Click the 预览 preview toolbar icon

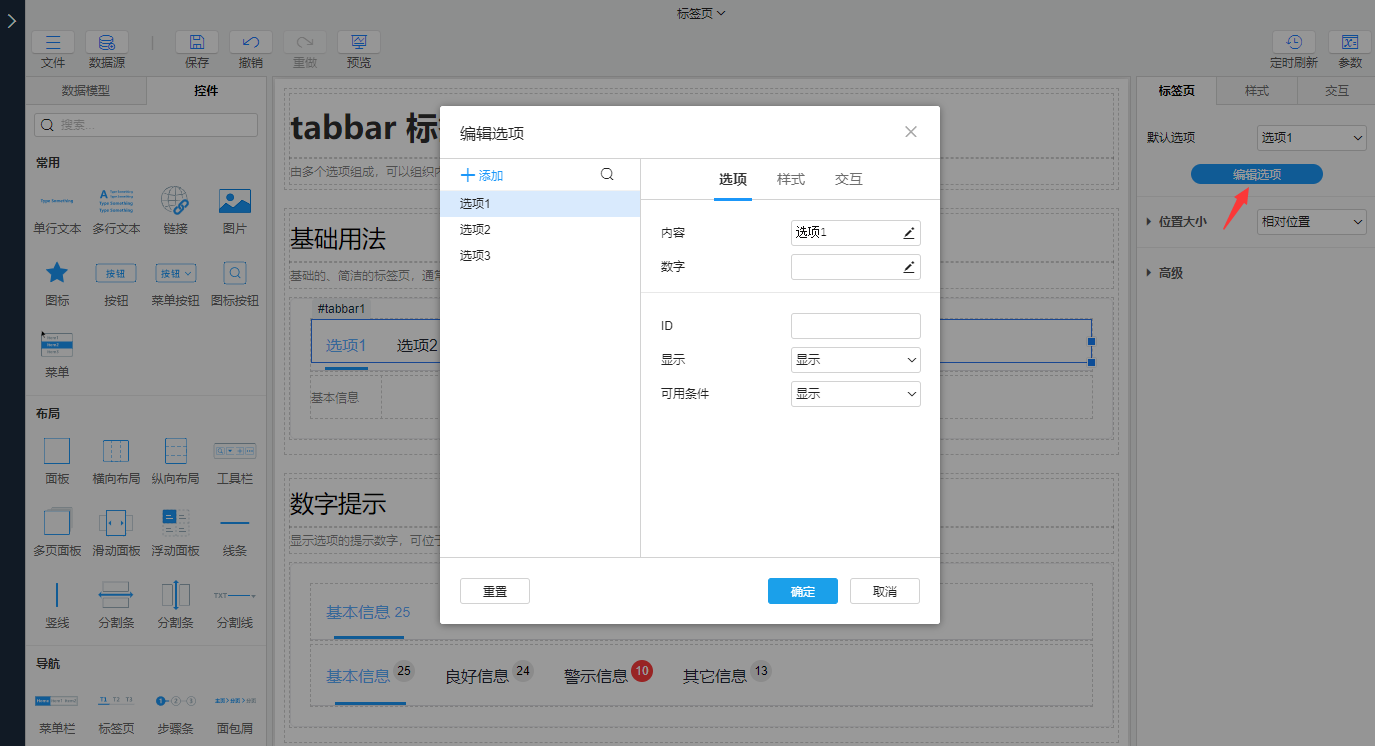tap(358, 42)
